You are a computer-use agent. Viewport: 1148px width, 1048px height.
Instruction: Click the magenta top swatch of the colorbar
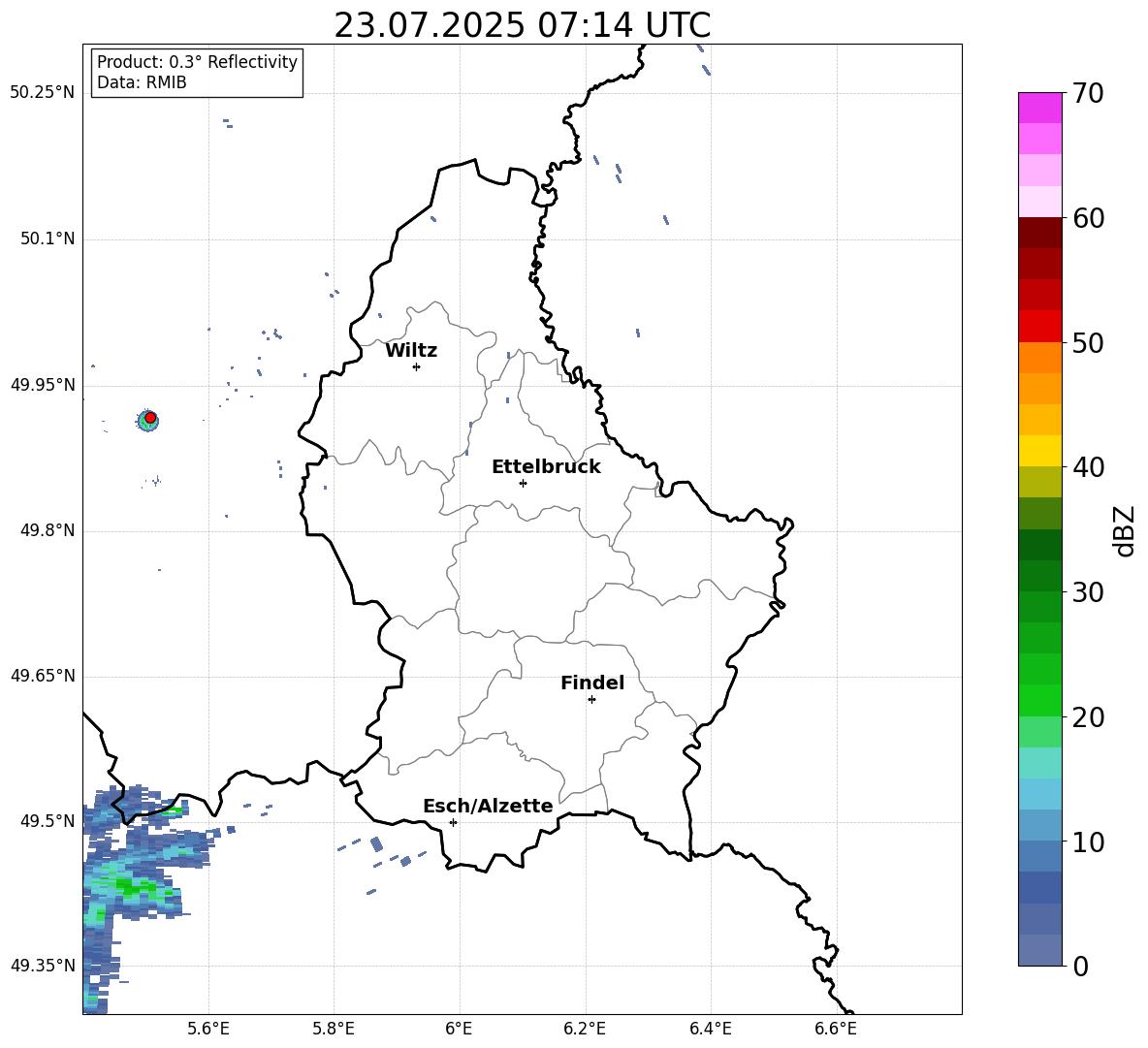click(1039, 108)
